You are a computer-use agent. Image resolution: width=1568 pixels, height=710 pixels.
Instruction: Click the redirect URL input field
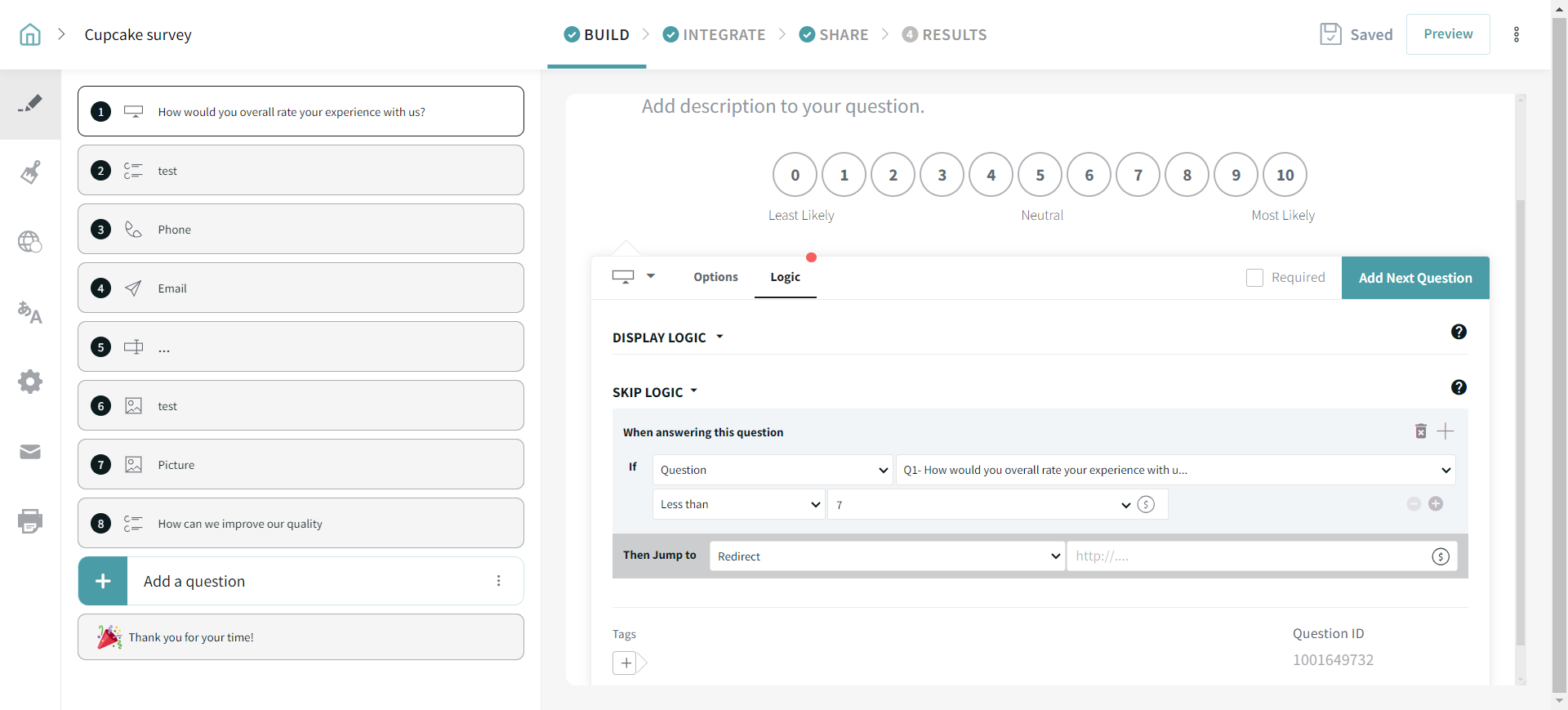[x=1249, y=556]
